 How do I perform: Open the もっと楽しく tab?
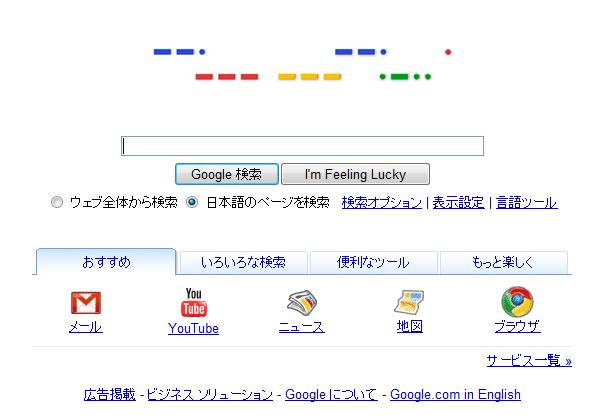coord(503,263)
